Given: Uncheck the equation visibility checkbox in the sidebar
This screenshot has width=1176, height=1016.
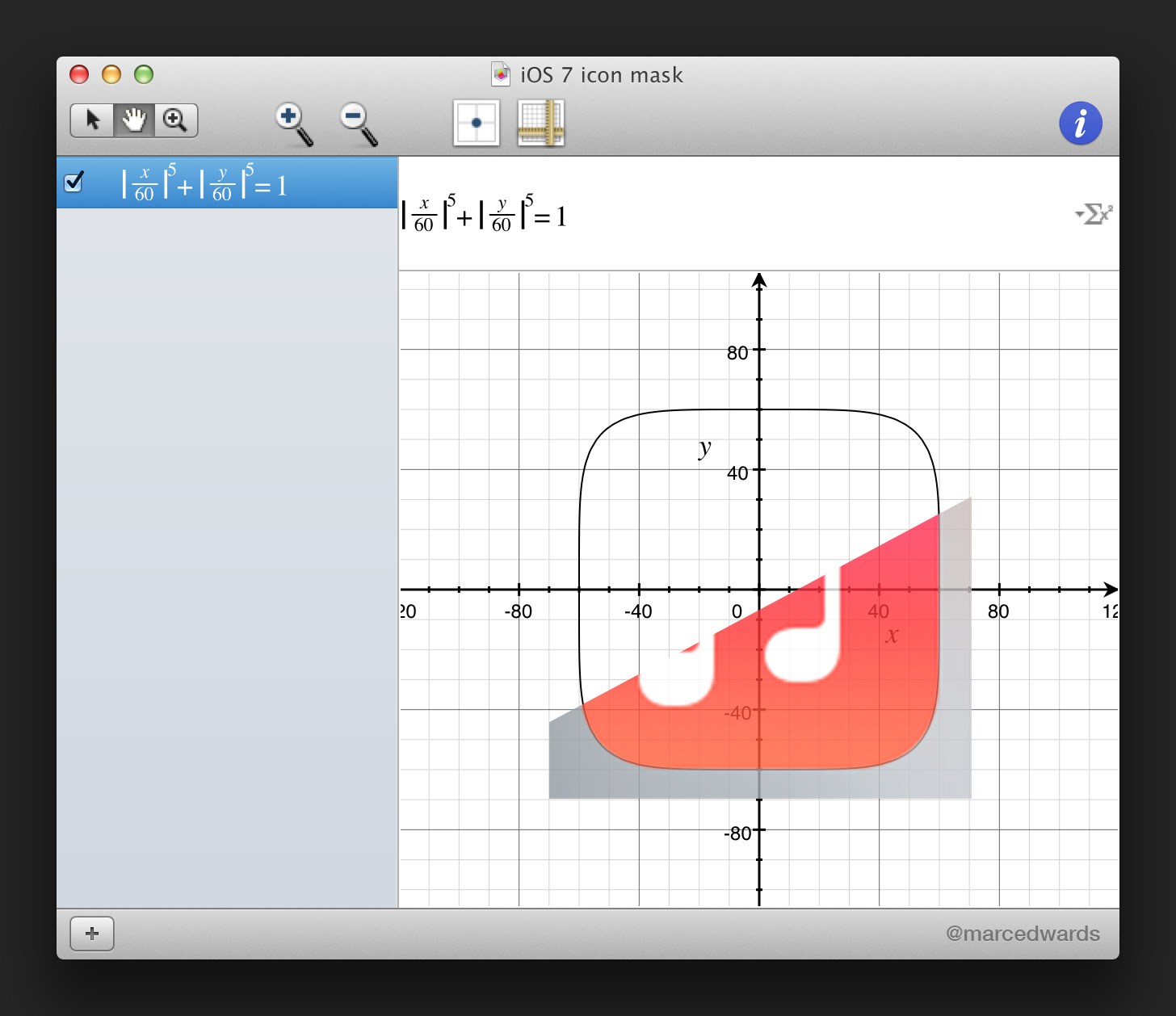Looking at the screenshot, I should pos(73,183).
